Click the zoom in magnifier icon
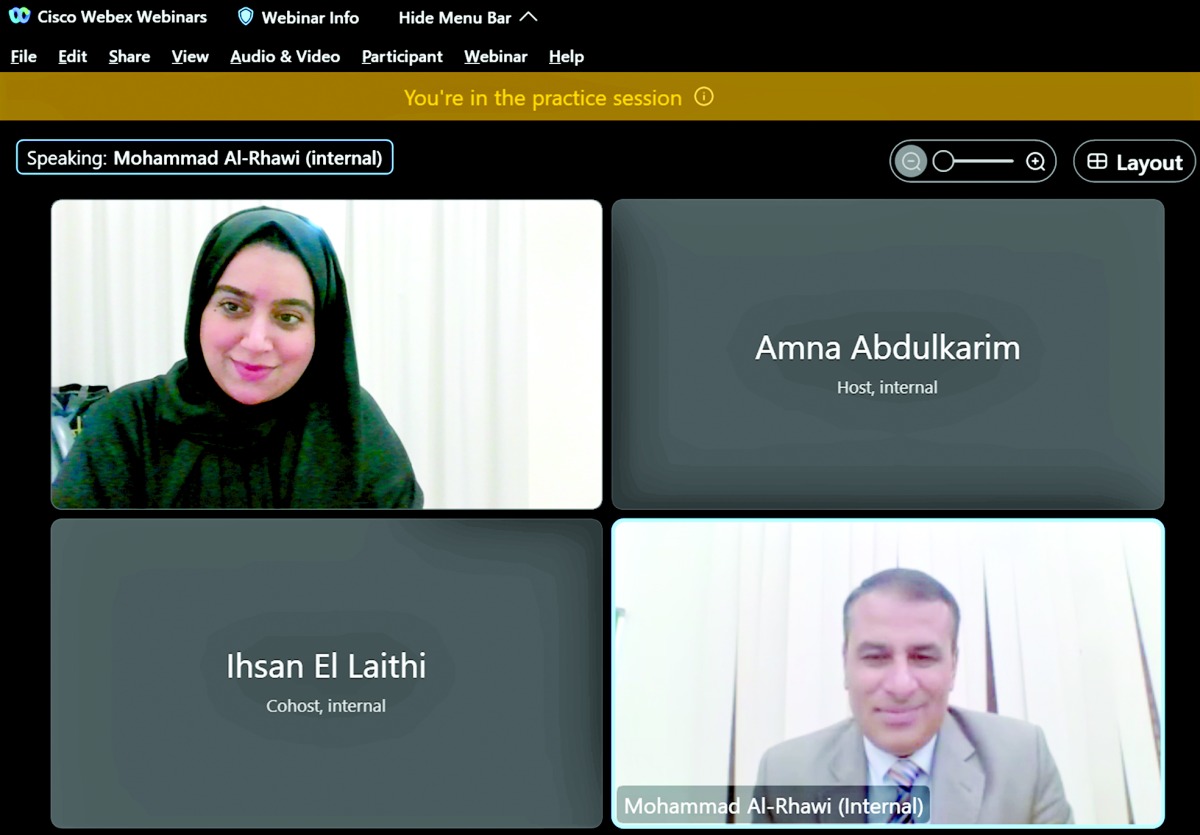The width and height of the screenshot is (1200, 835). [1036, 162]
